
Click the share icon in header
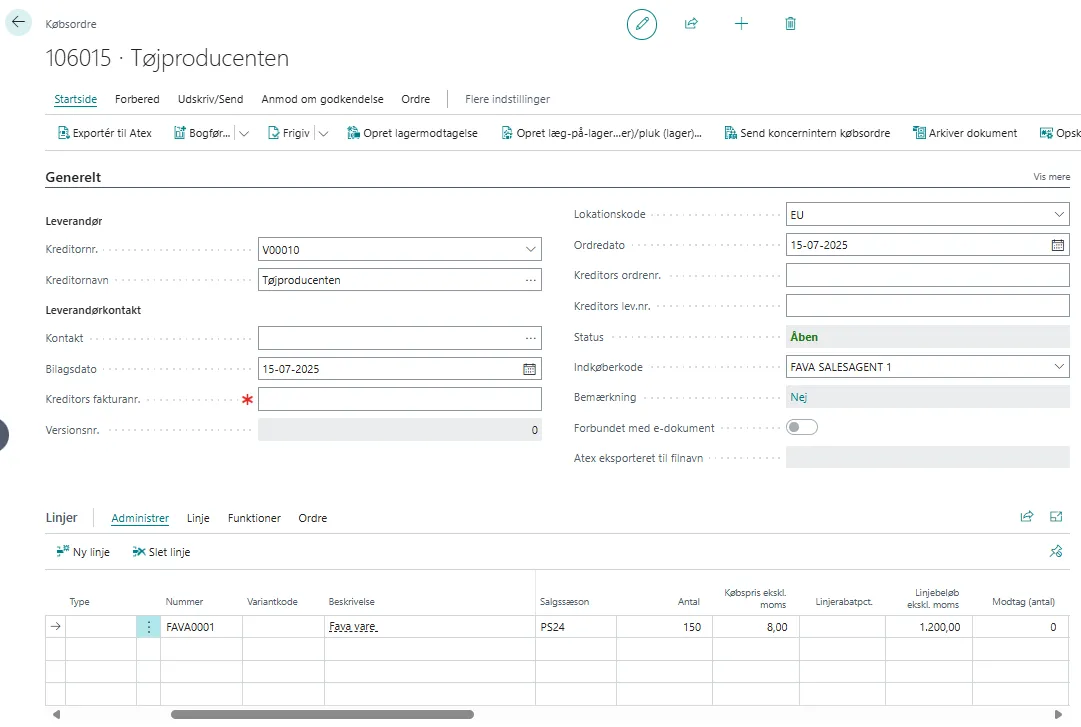691,24
